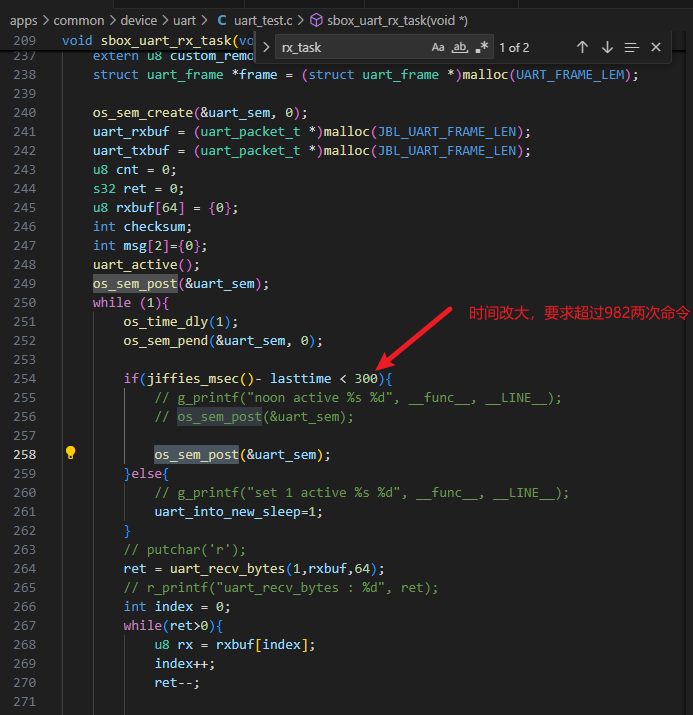Open sbox_uart_rx_task symbol breadcrumb

[397, 21]
